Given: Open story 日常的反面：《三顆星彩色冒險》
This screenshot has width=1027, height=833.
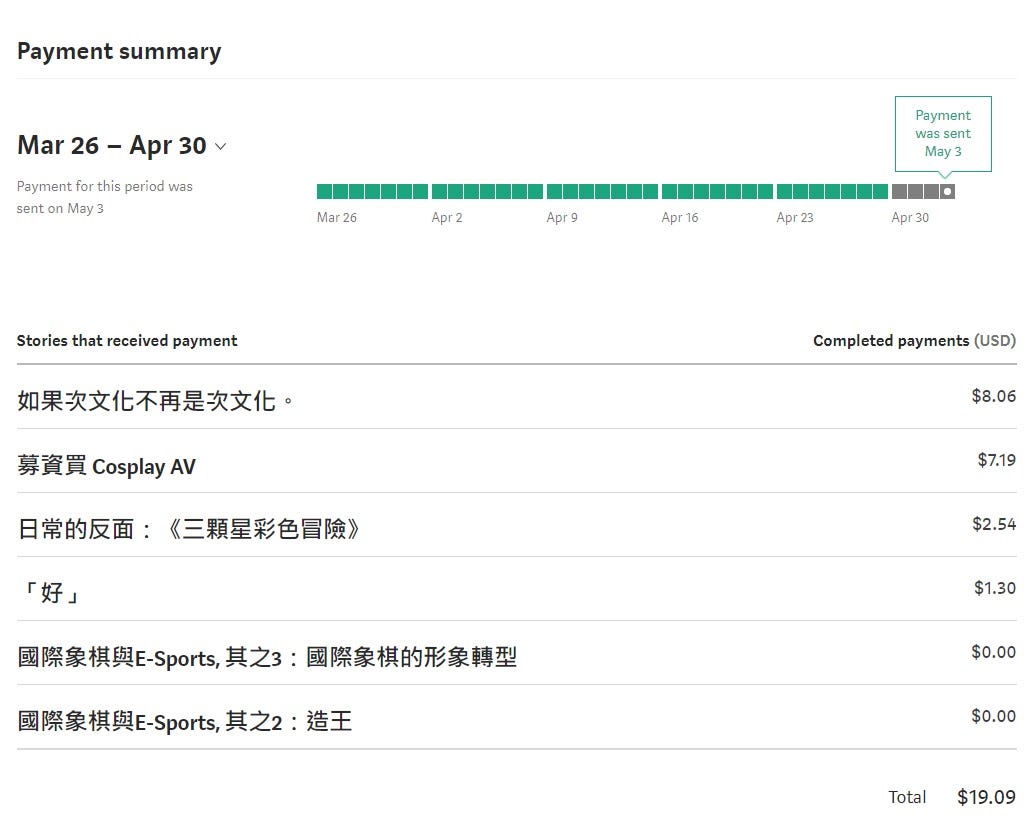Looking at the screenshot, I should click(189, 529).
